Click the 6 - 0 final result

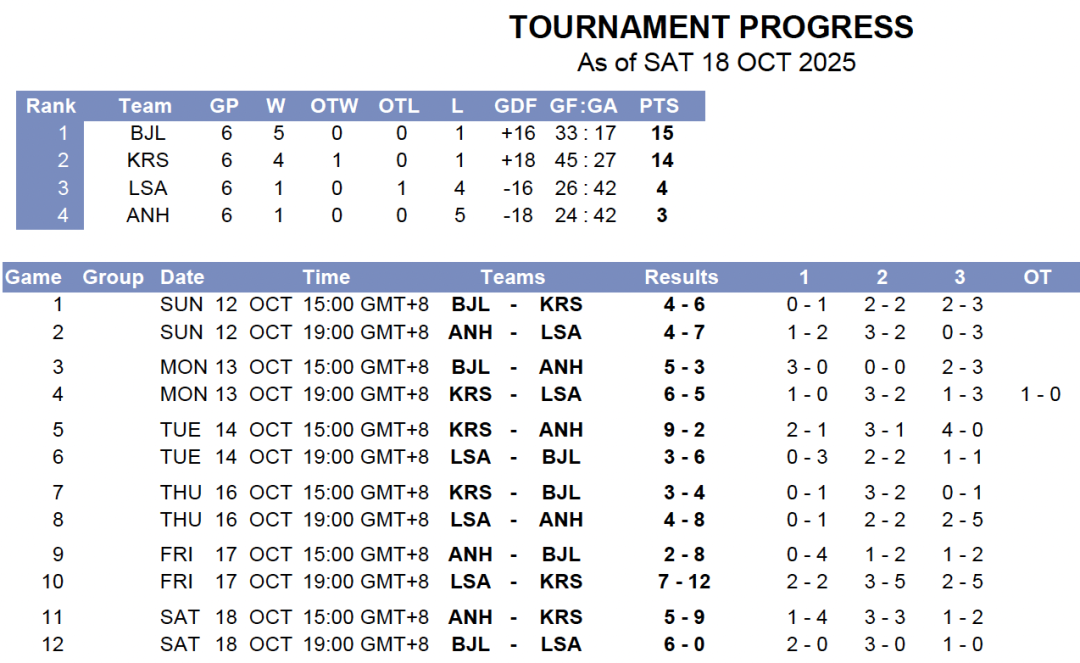pos(684,644)
